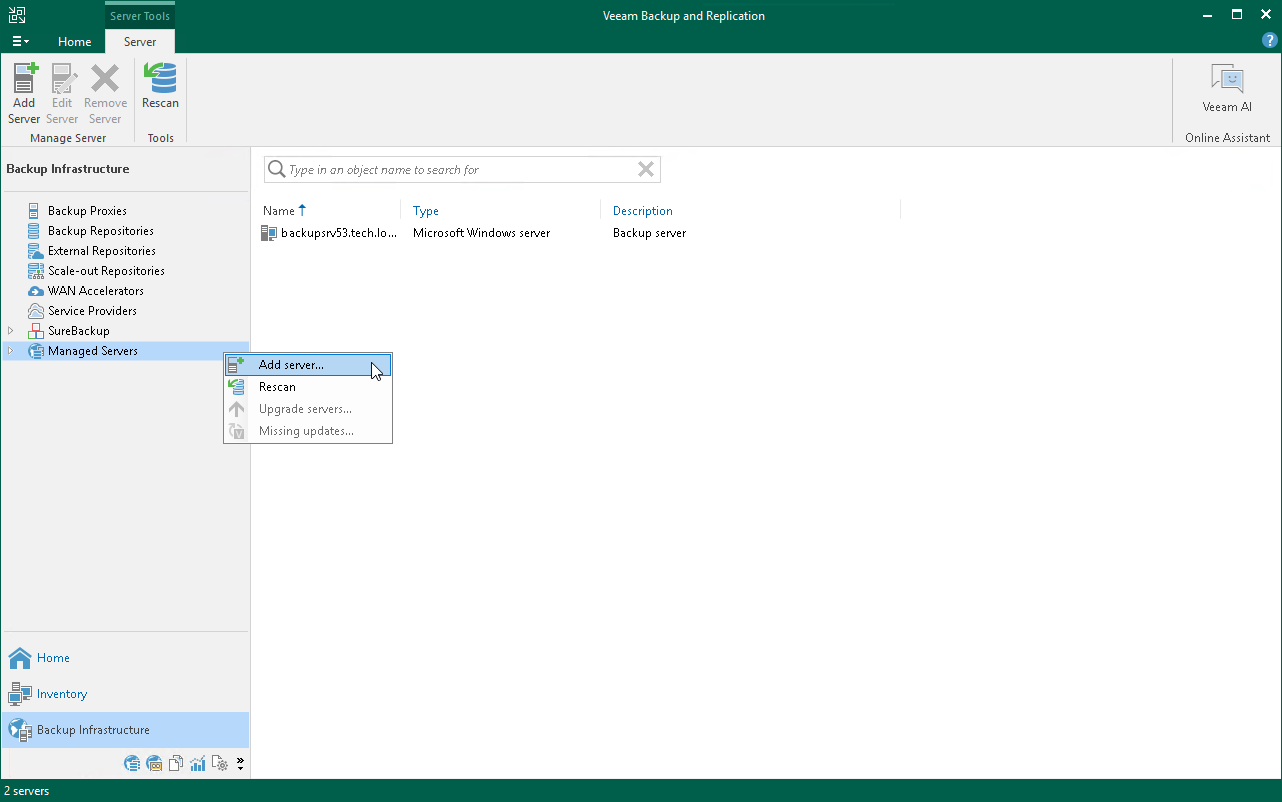
Task: Click the Managed Servers globe icon in the tree
Action: point(36,351)
